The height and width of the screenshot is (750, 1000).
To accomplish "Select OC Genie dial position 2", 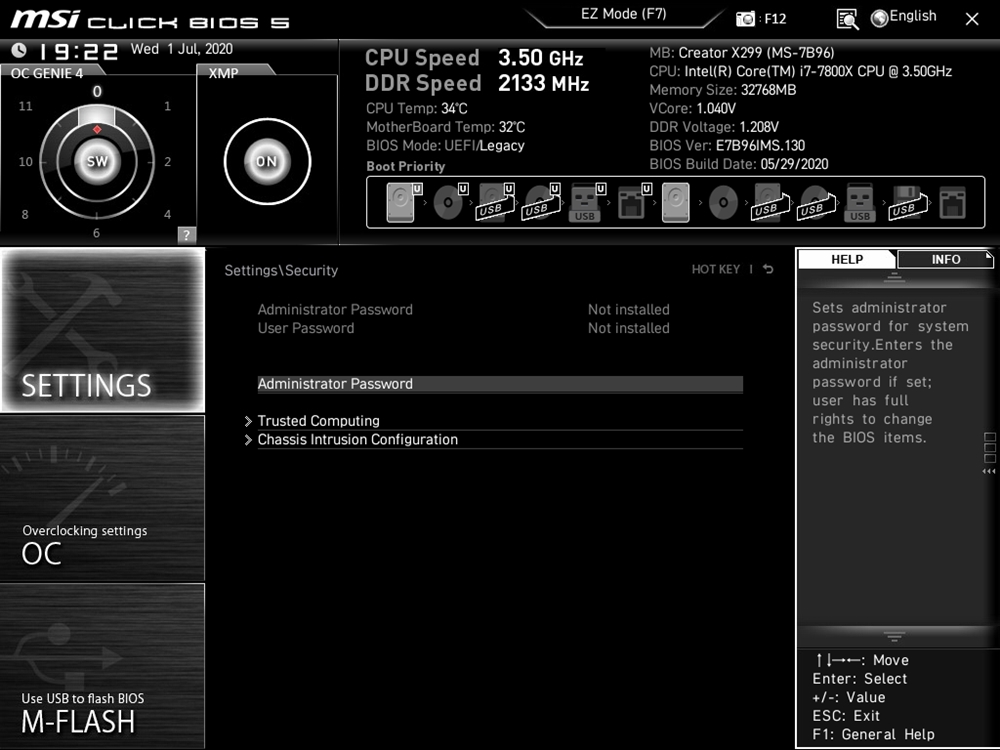I will point(168,162).
